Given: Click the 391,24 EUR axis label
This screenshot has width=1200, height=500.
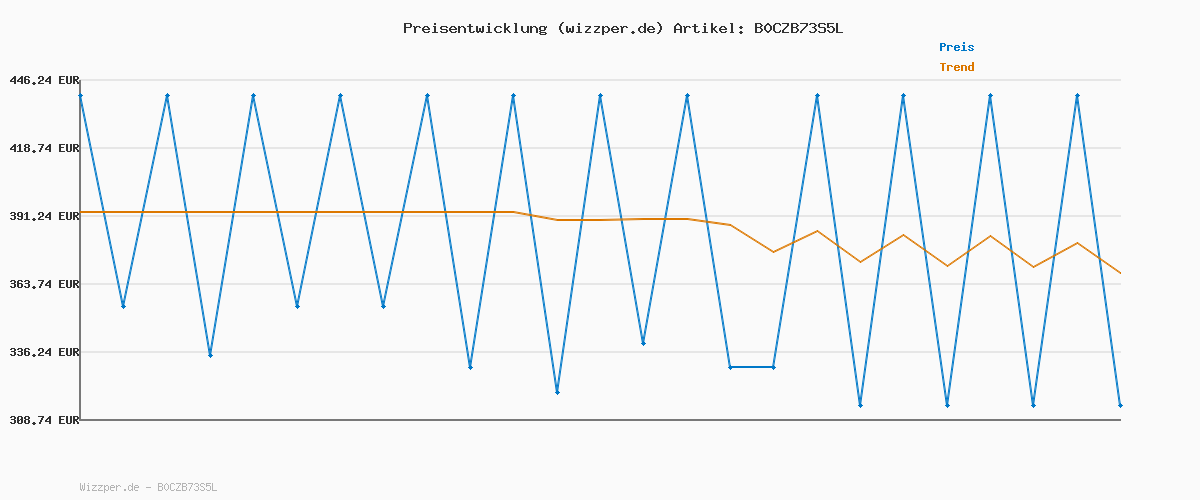Looking at the screenshot, I should pyautogui.click(x=45, y=216).
